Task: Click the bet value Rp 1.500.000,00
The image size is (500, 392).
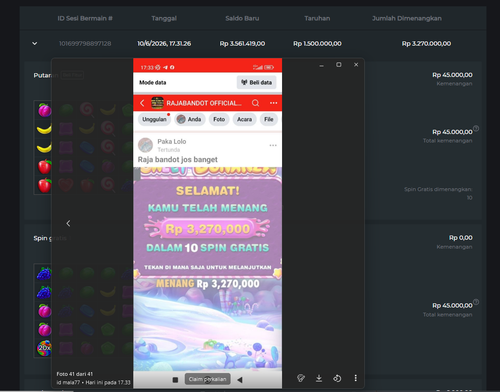Action: (x=317, y=43)
